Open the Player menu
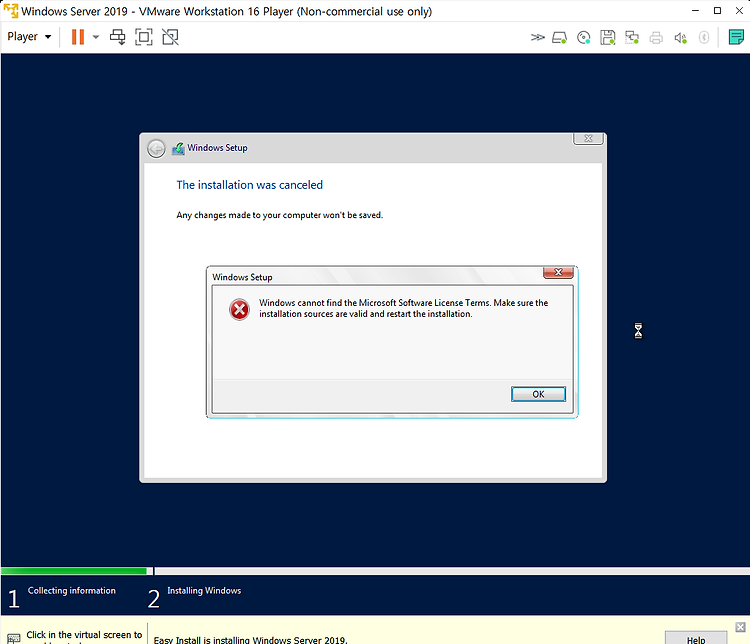The image size is (750, 644). (x=29, y=37)
